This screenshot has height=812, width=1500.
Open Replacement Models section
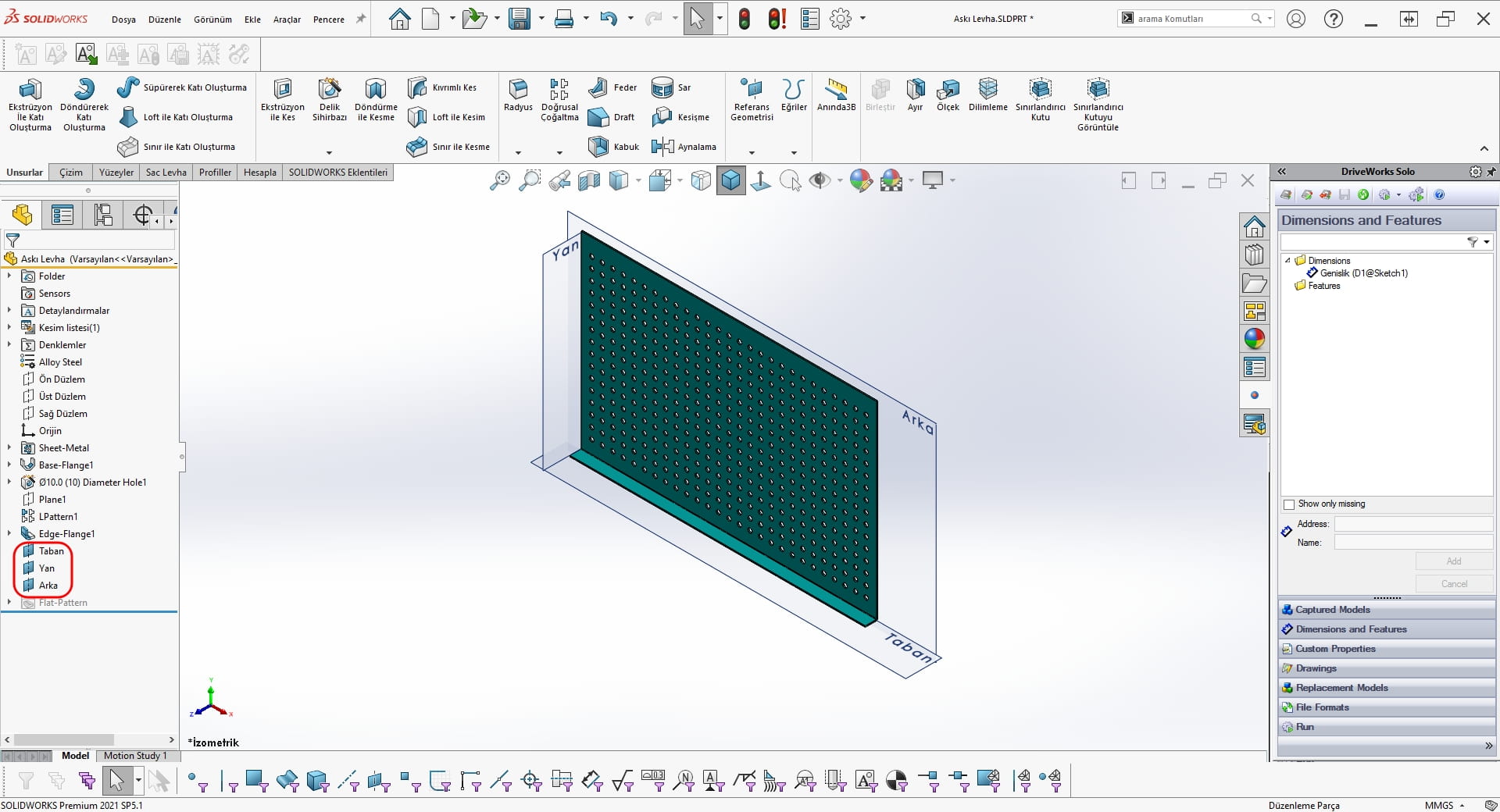(1387, 688)
